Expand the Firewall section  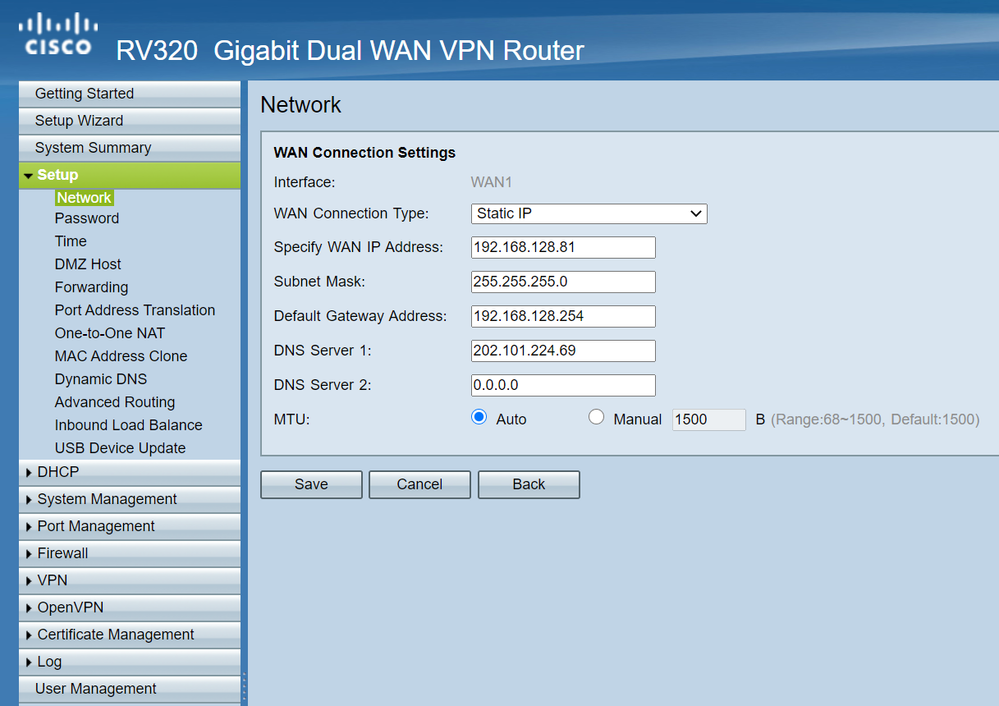point(130,554)
